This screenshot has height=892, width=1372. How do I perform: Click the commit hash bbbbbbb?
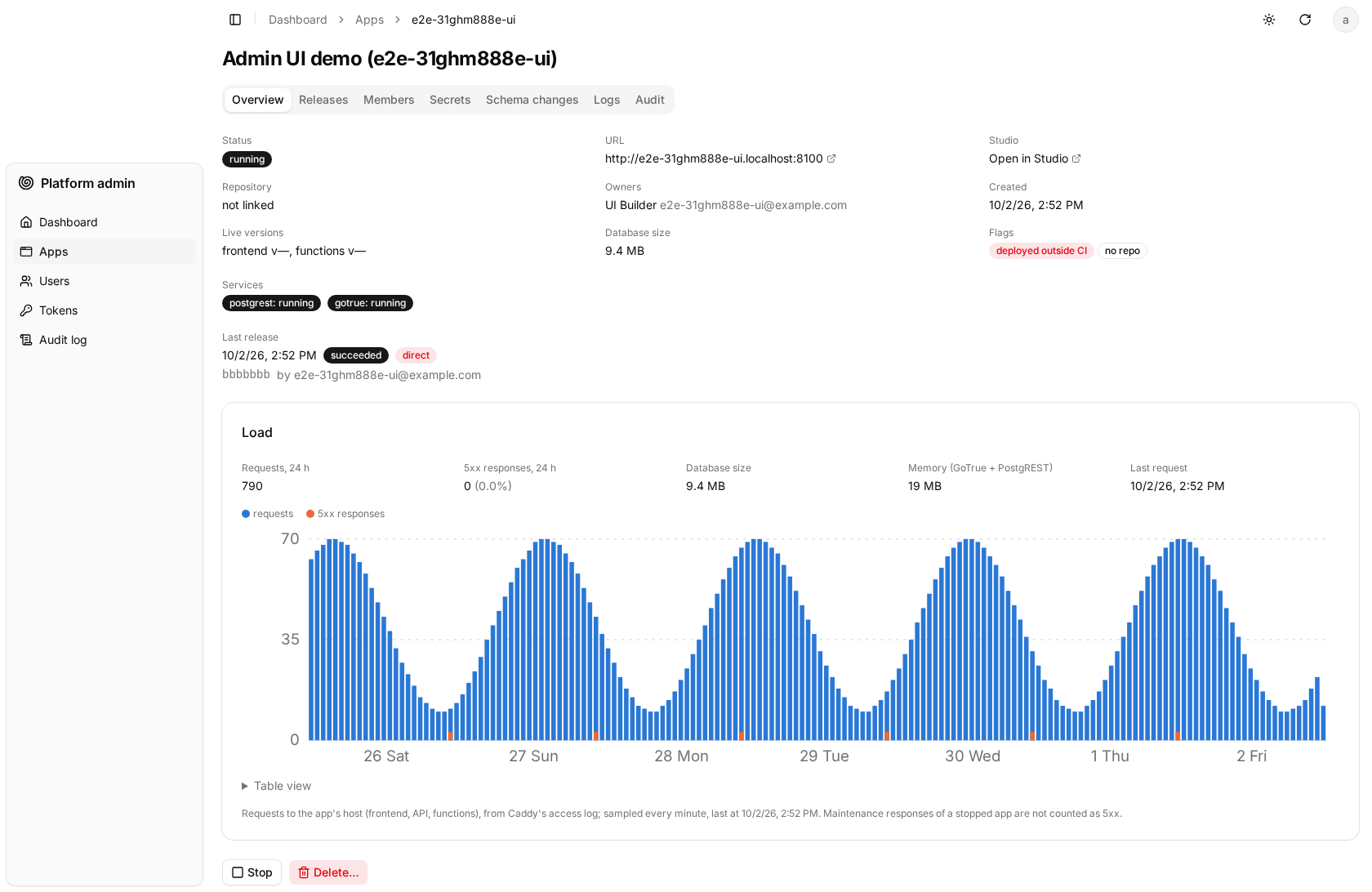click(x=246, y=374)
